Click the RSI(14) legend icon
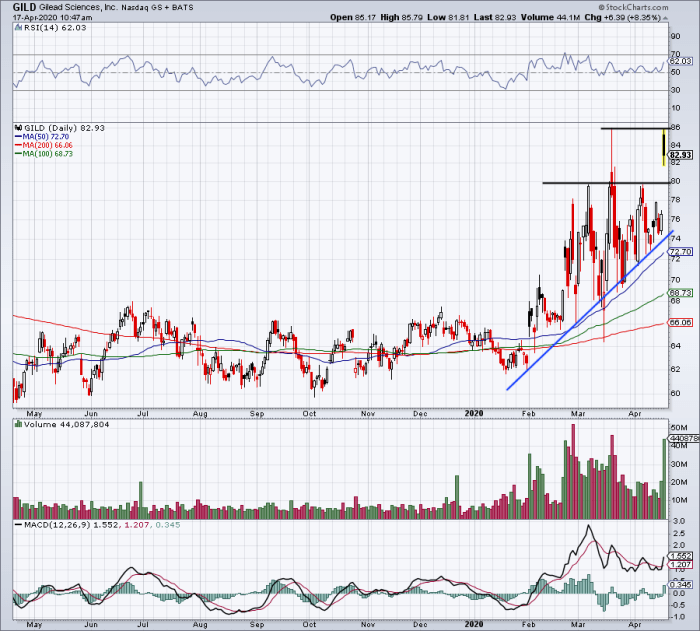Screen dimensions: 700x631 18,28
